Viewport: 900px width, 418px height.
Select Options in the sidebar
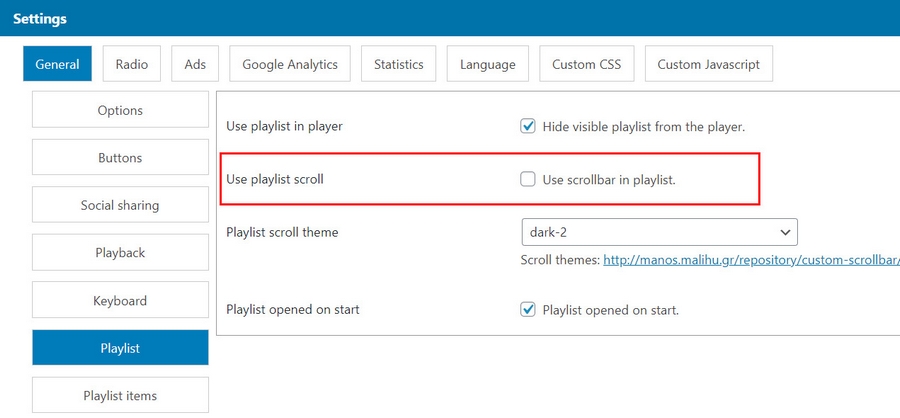(x=120, y=110)
